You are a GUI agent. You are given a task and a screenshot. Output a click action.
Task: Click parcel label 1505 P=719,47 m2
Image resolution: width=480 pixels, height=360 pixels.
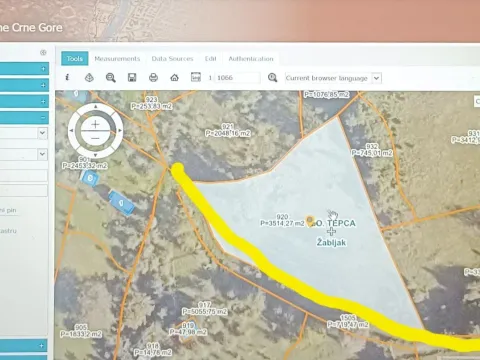(348, 321)
